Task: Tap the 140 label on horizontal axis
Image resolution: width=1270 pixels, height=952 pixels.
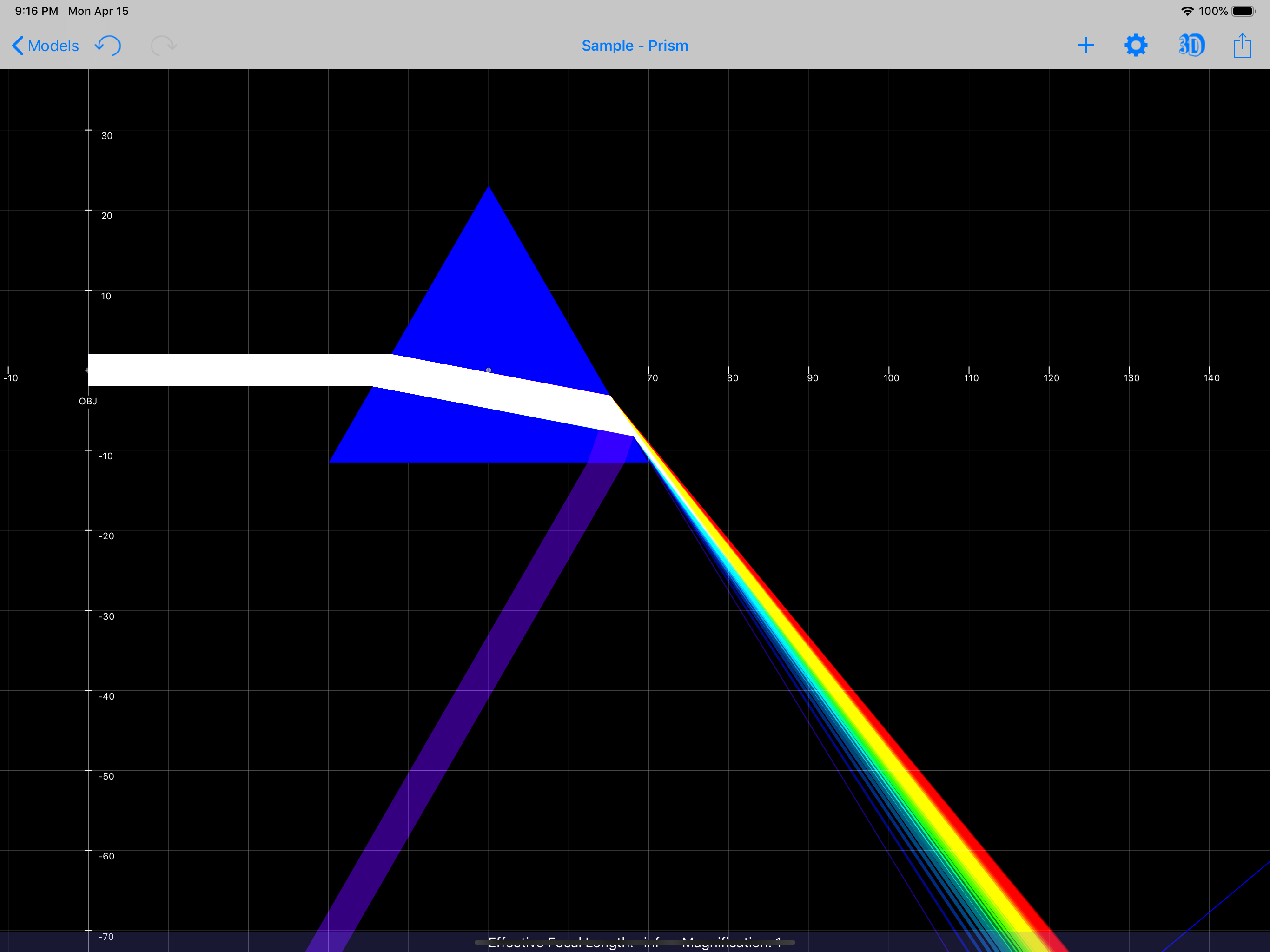Action: click(1211, 378)
